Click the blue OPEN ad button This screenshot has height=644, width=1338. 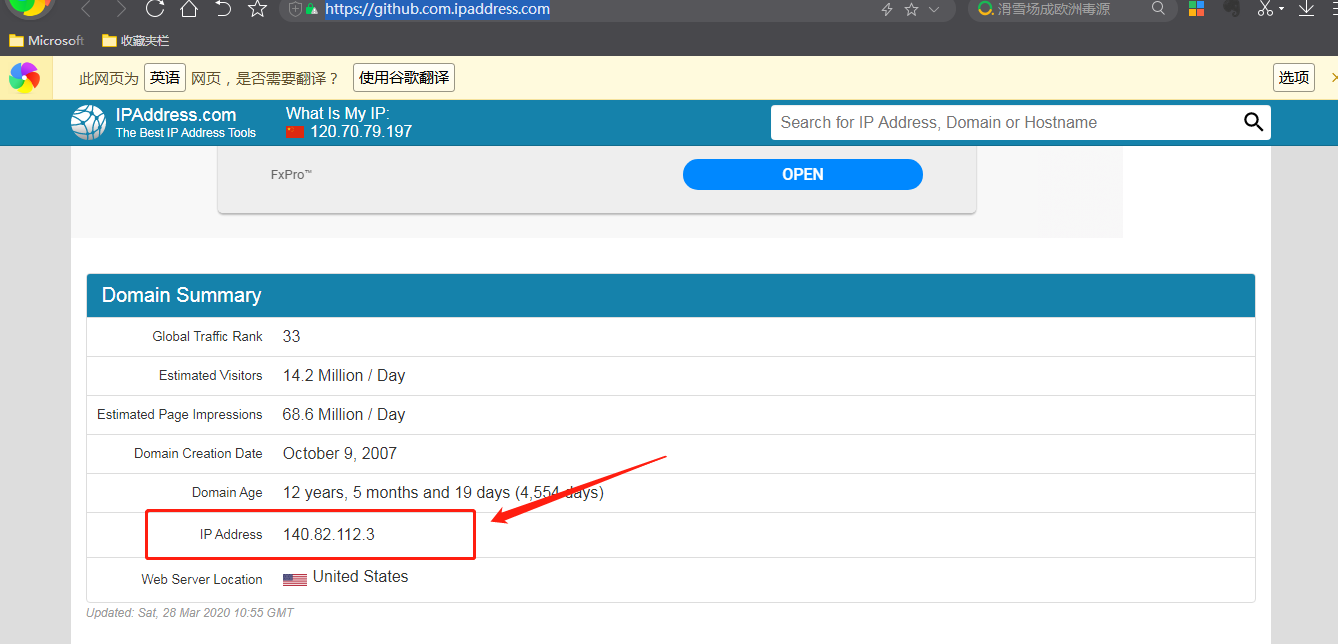tap(803, 174)
